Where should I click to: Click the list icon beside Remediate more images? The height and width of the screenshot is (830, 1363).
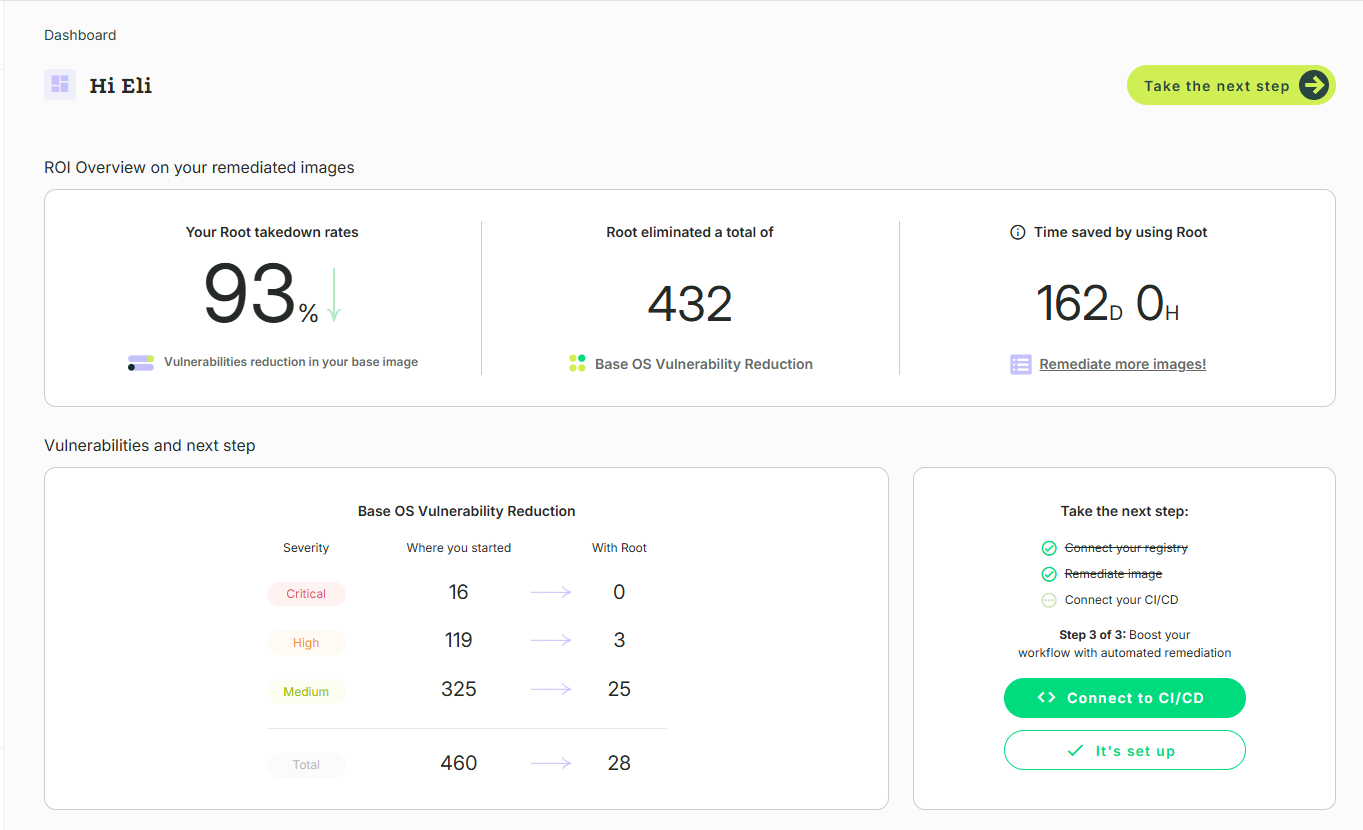pos(1020,364)
